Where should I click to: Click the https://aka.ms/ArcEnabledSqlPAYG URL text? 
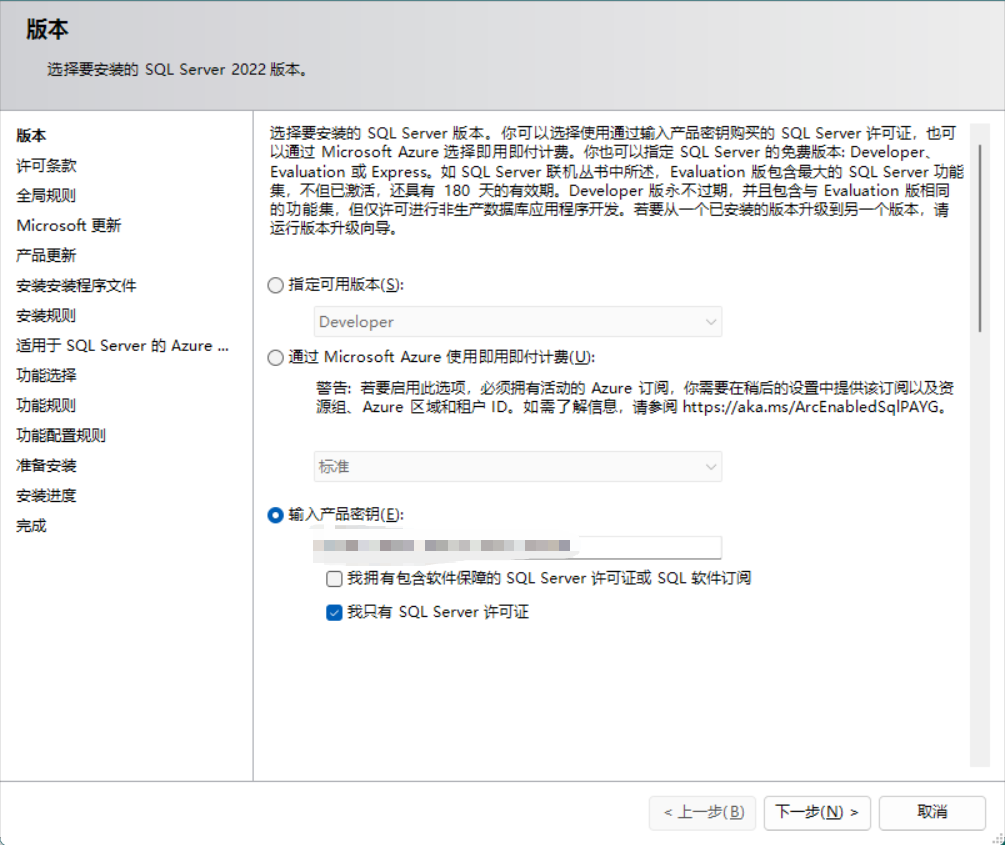810,407
